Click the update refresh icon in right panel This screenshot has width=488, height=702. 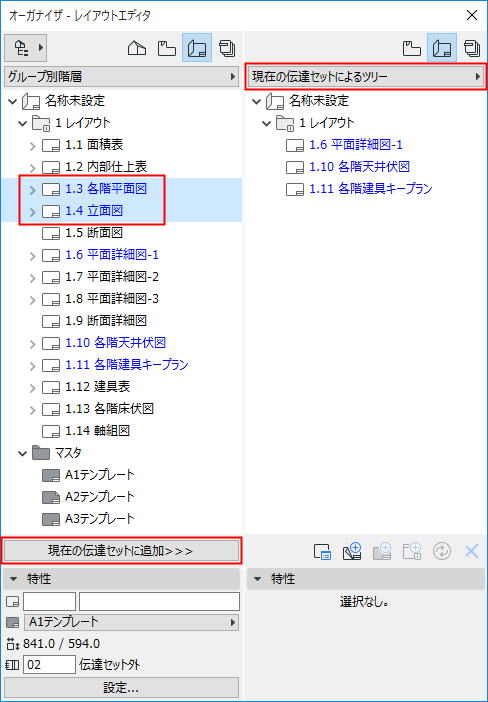pyautogui.click(x=442, y=552)
